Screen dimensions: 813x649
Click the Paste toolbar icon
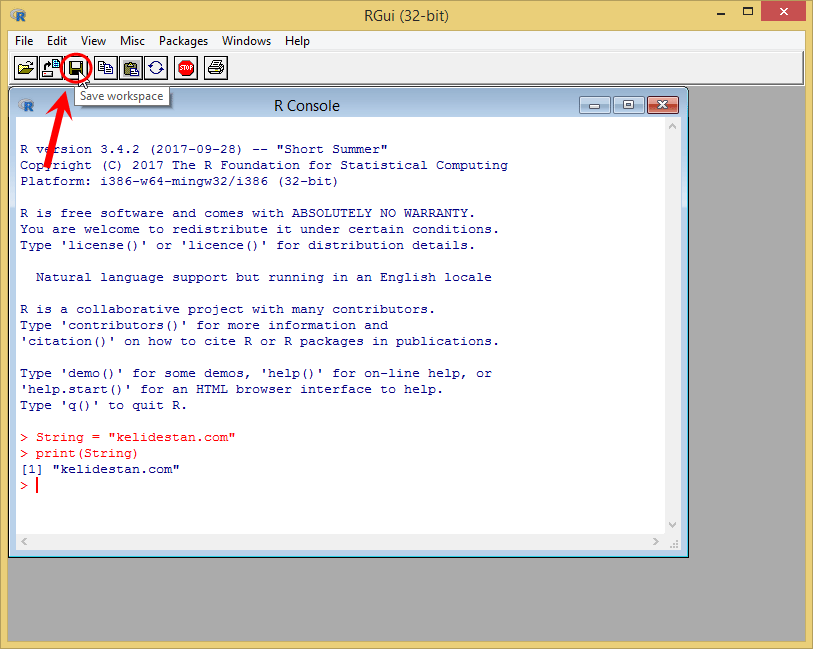(x=131, y=68)
